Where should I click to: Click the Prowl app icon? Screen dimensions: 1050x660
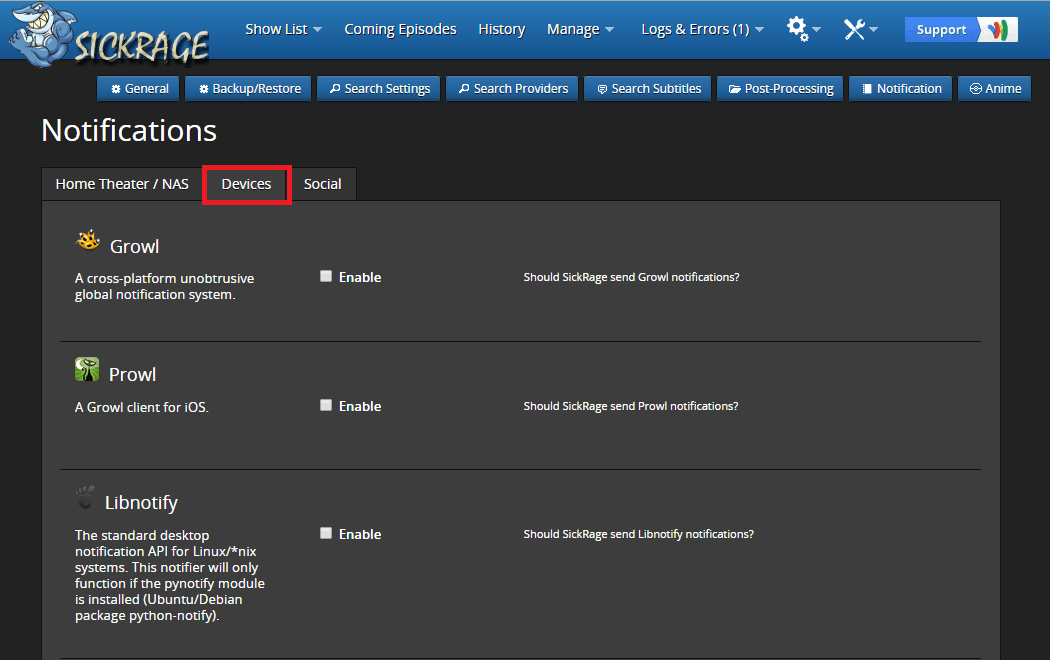pos(87,370)
